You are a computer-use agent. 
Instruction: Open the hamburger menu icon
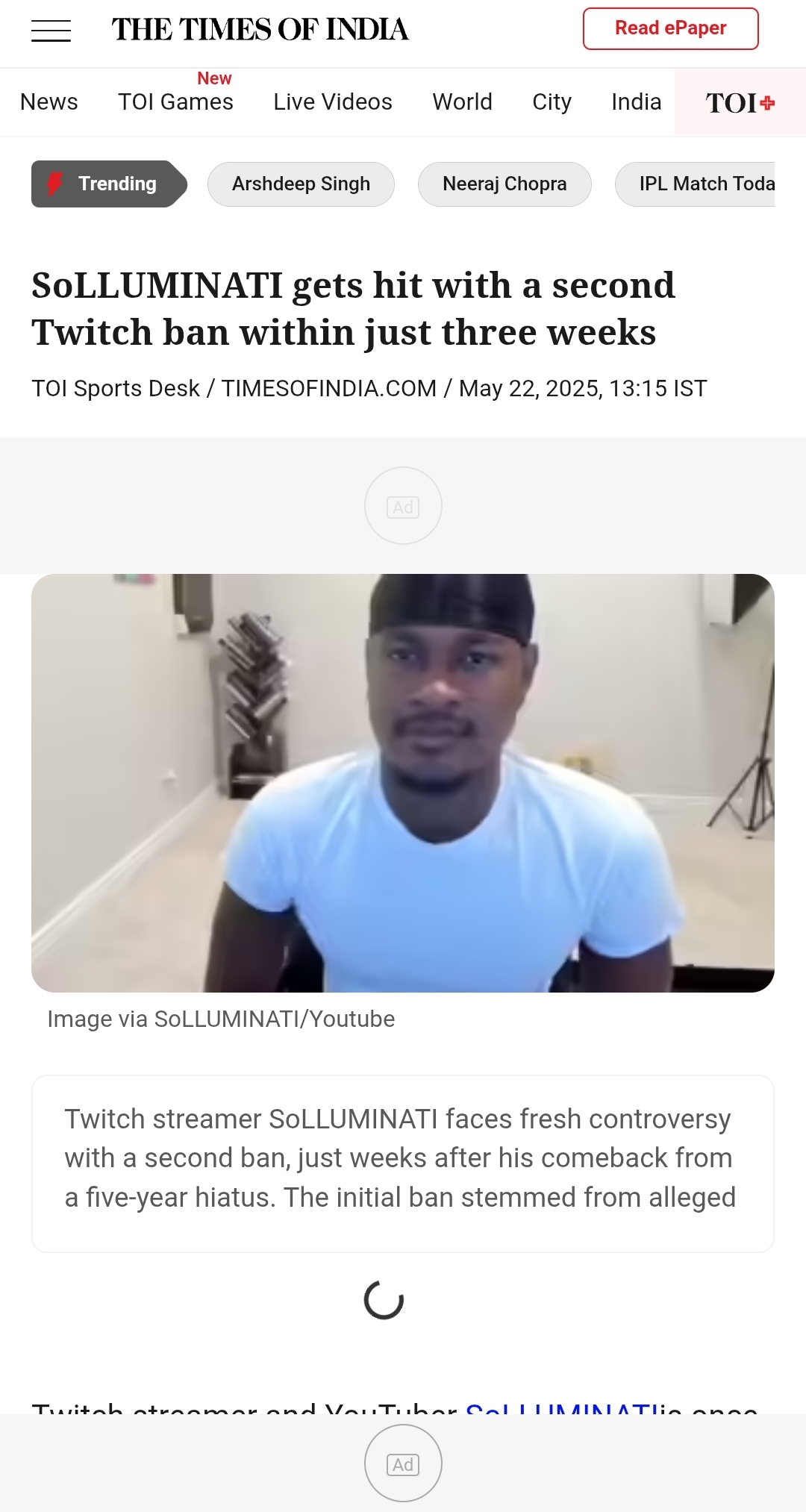(x=51, y=31)
